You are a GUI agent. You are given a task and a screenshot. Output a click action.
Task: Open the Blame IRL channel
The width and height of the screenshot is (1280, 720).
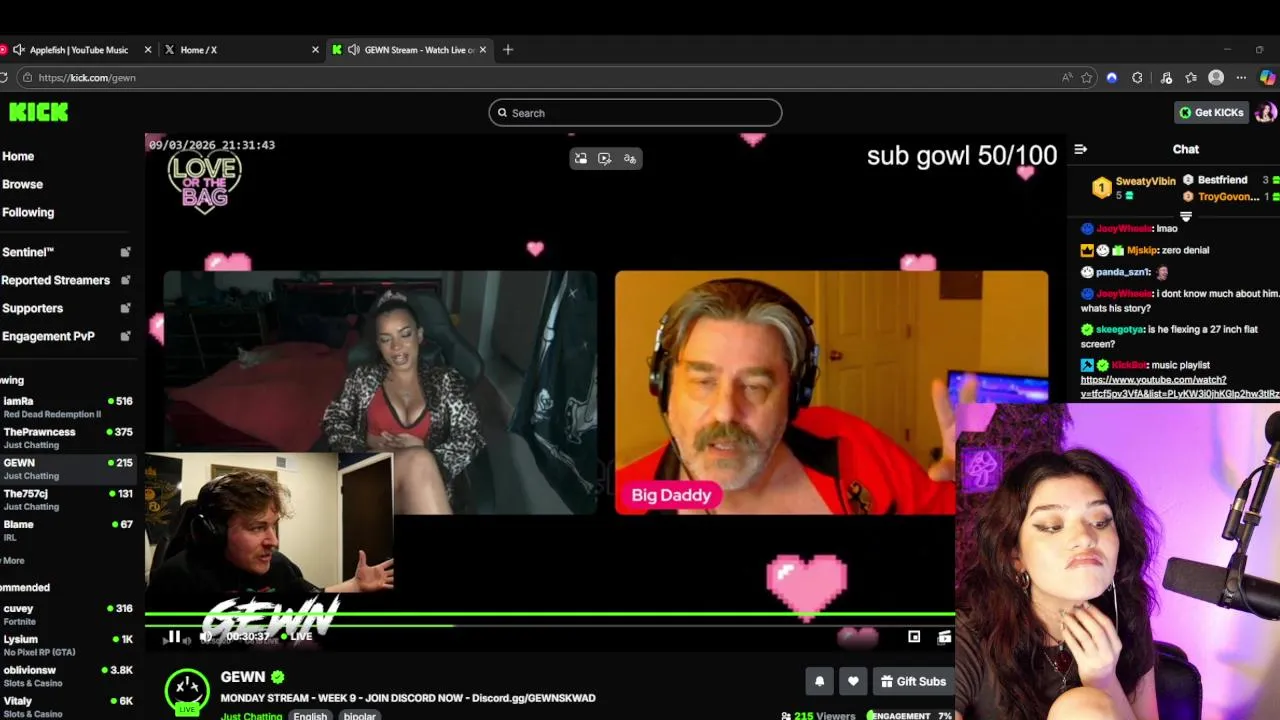pos(68,531)
